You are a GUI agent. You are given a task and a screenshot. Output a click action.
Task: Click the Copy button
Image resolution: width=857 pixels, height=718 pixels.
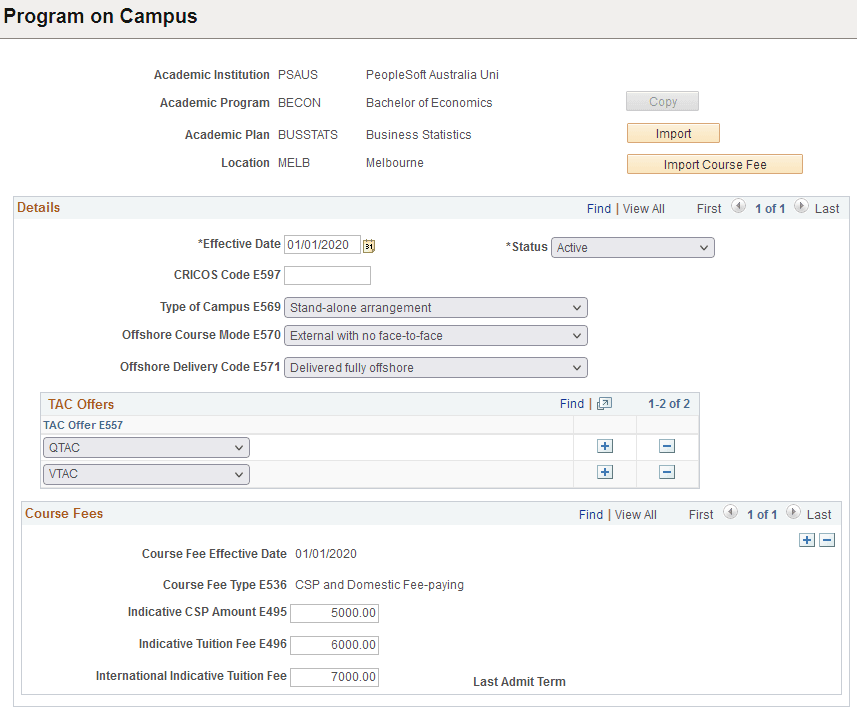pos(662,101)
